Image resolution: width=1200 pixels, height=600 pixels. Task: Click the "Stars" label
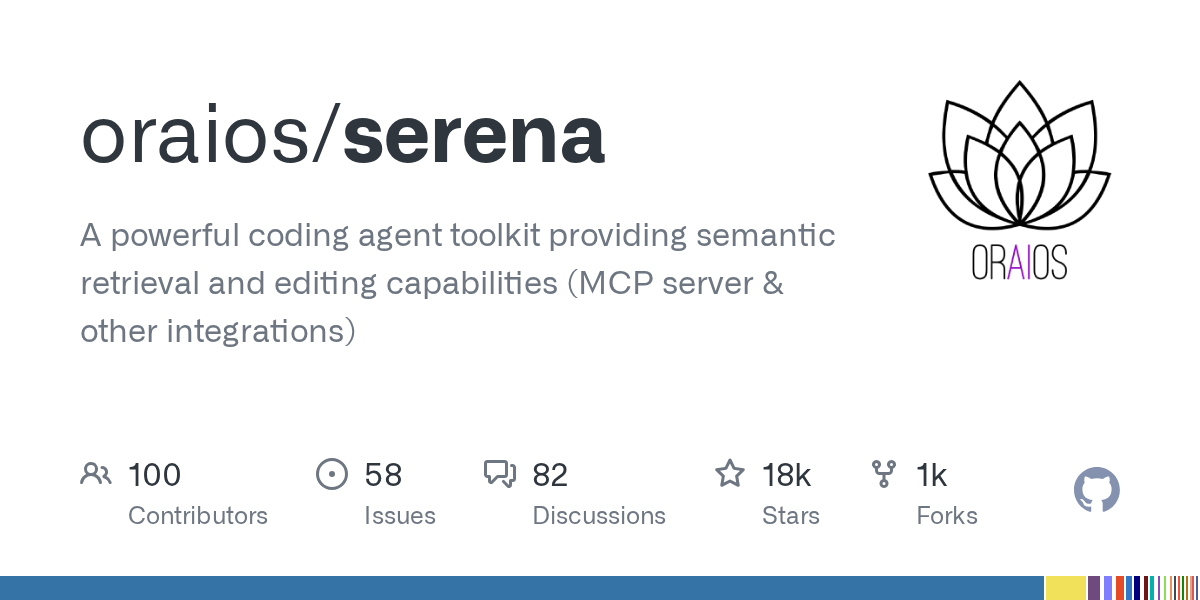[791, 516]
